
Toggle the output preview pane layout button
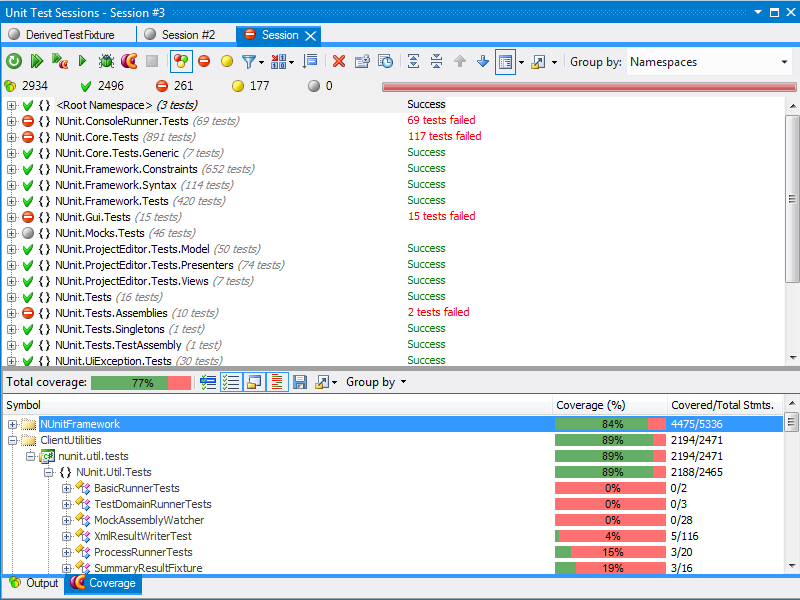[506, 62]
